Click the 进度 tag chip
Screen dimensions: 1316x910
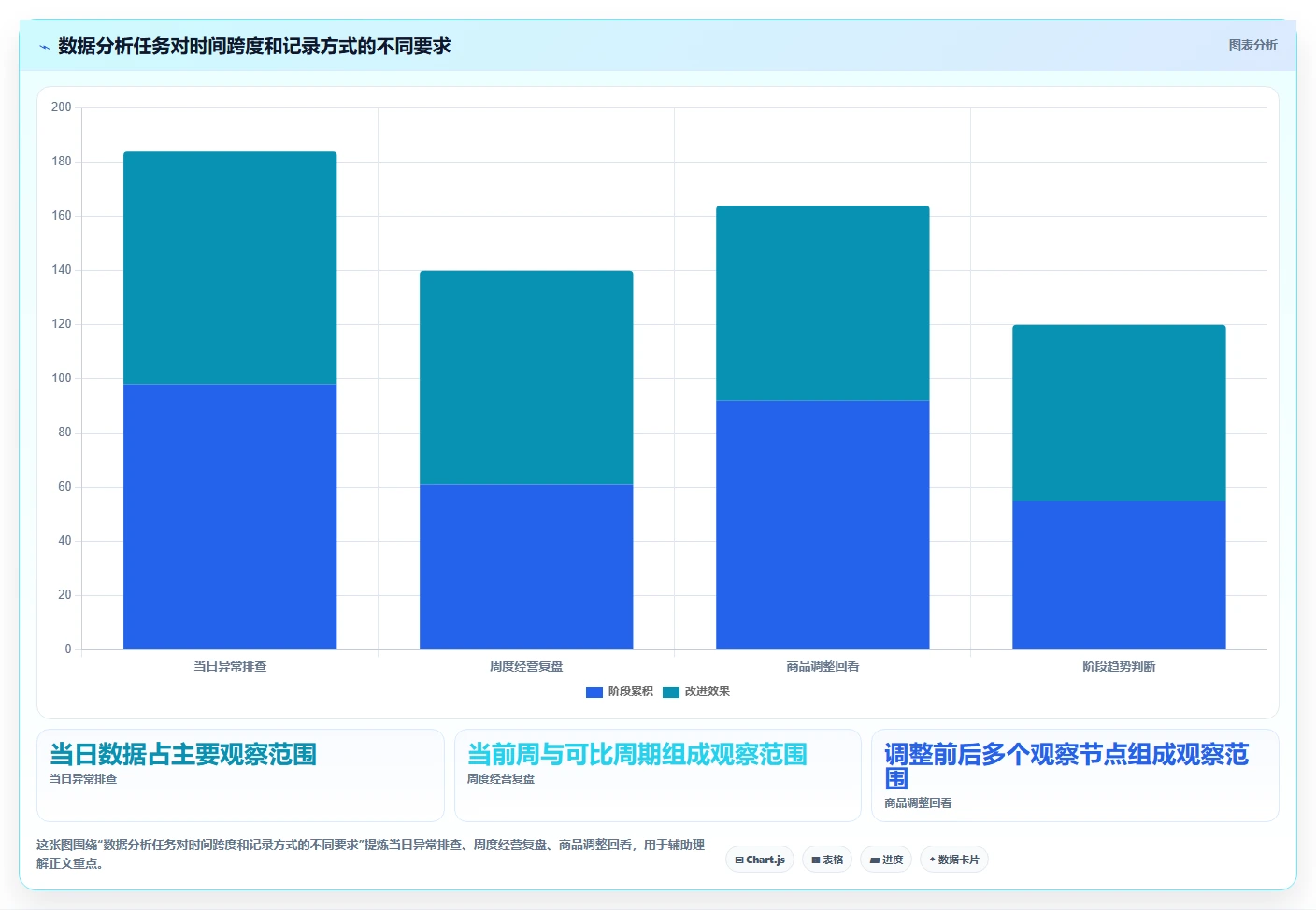click(x=886, y=860)
